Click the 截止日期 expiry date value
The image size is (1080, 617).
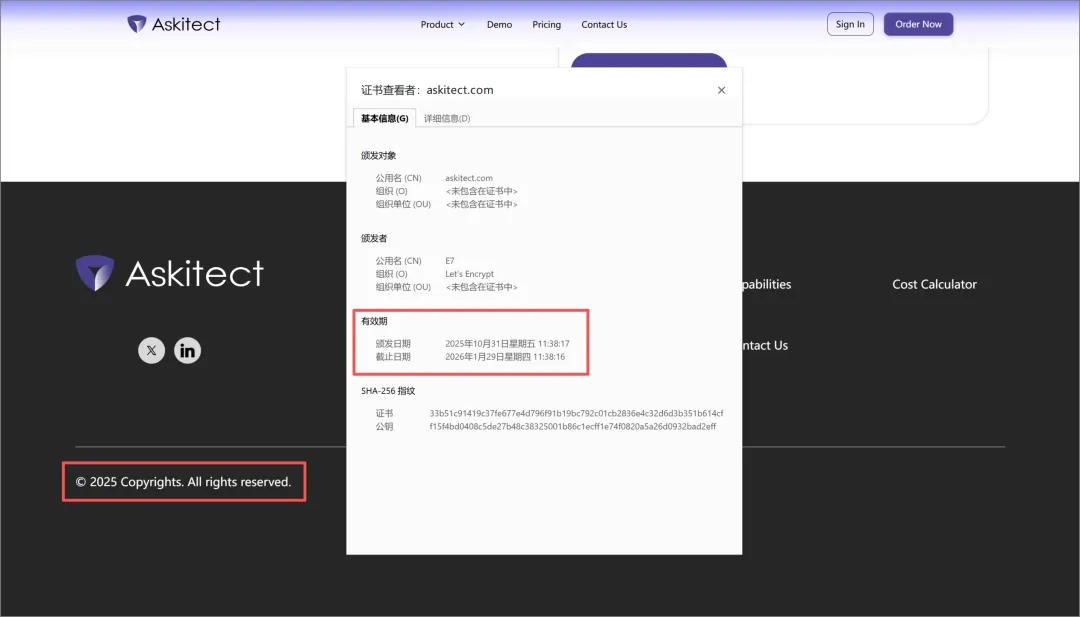coord(505,357)
